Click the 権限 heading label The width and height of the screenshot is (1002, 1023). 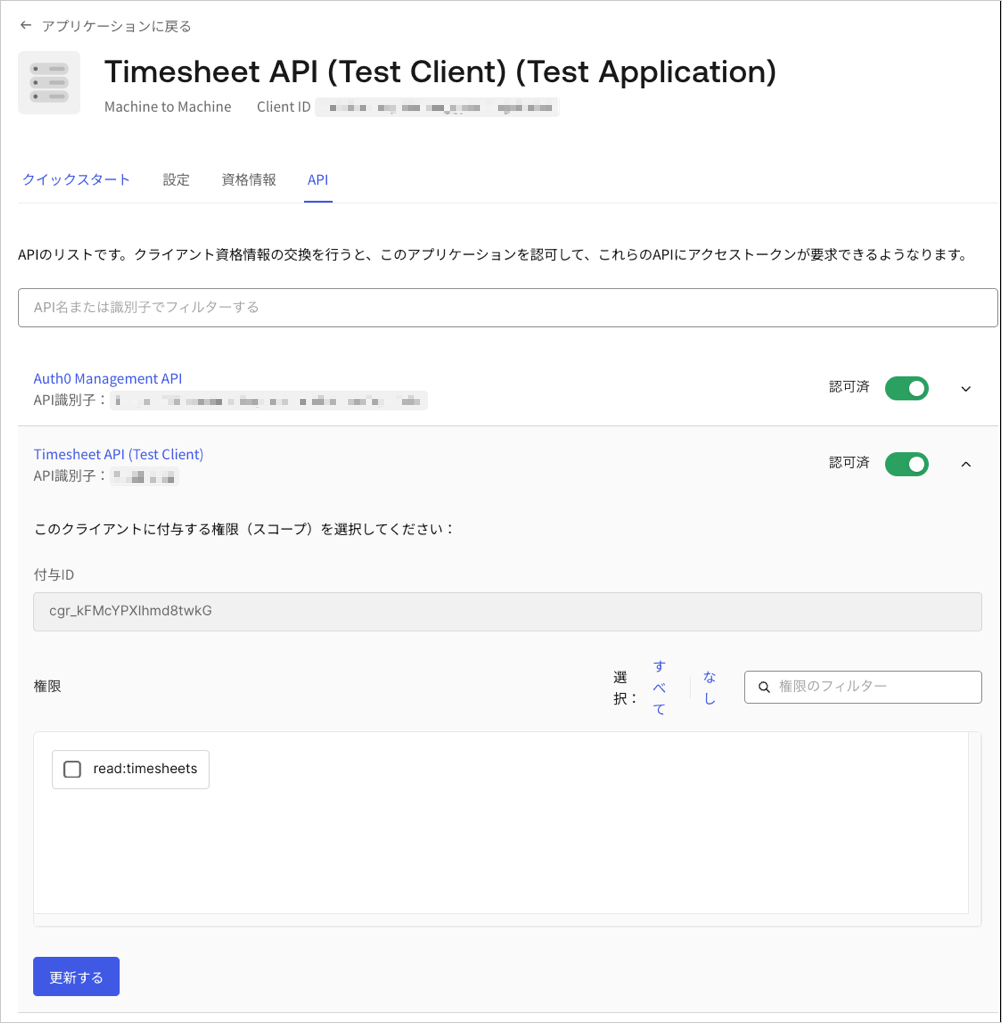47,686
